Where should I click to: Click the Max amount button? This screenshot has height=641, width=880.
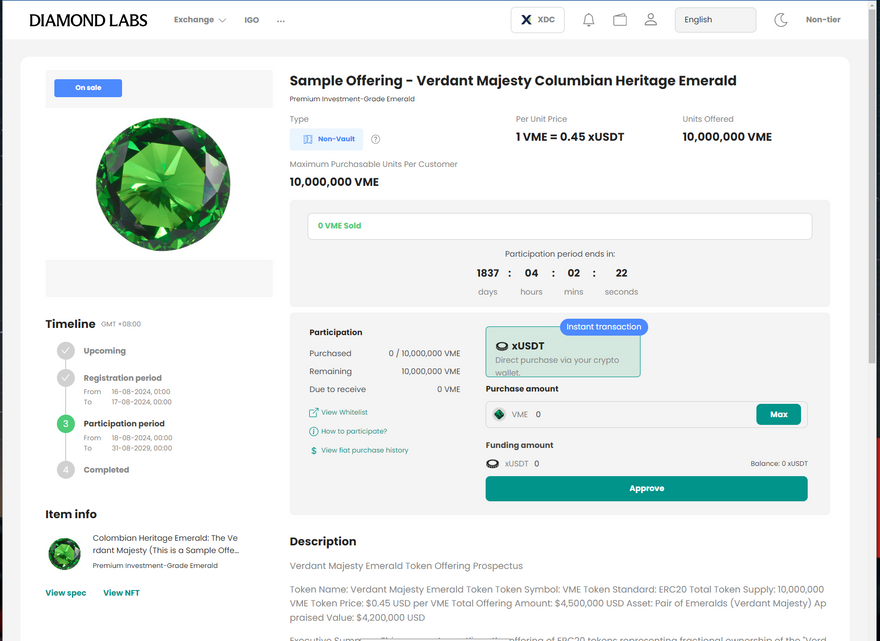(x=778, y=414)
